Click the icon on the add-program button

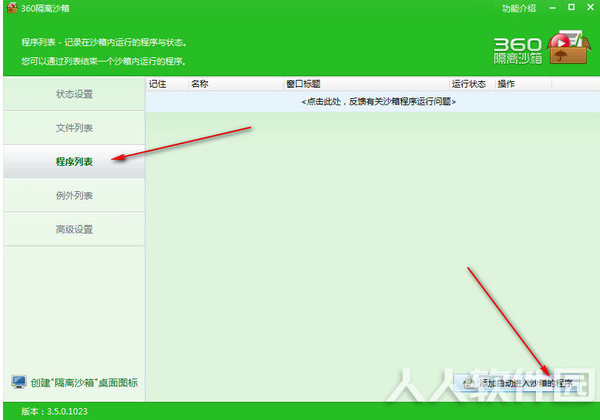(468, 383)
